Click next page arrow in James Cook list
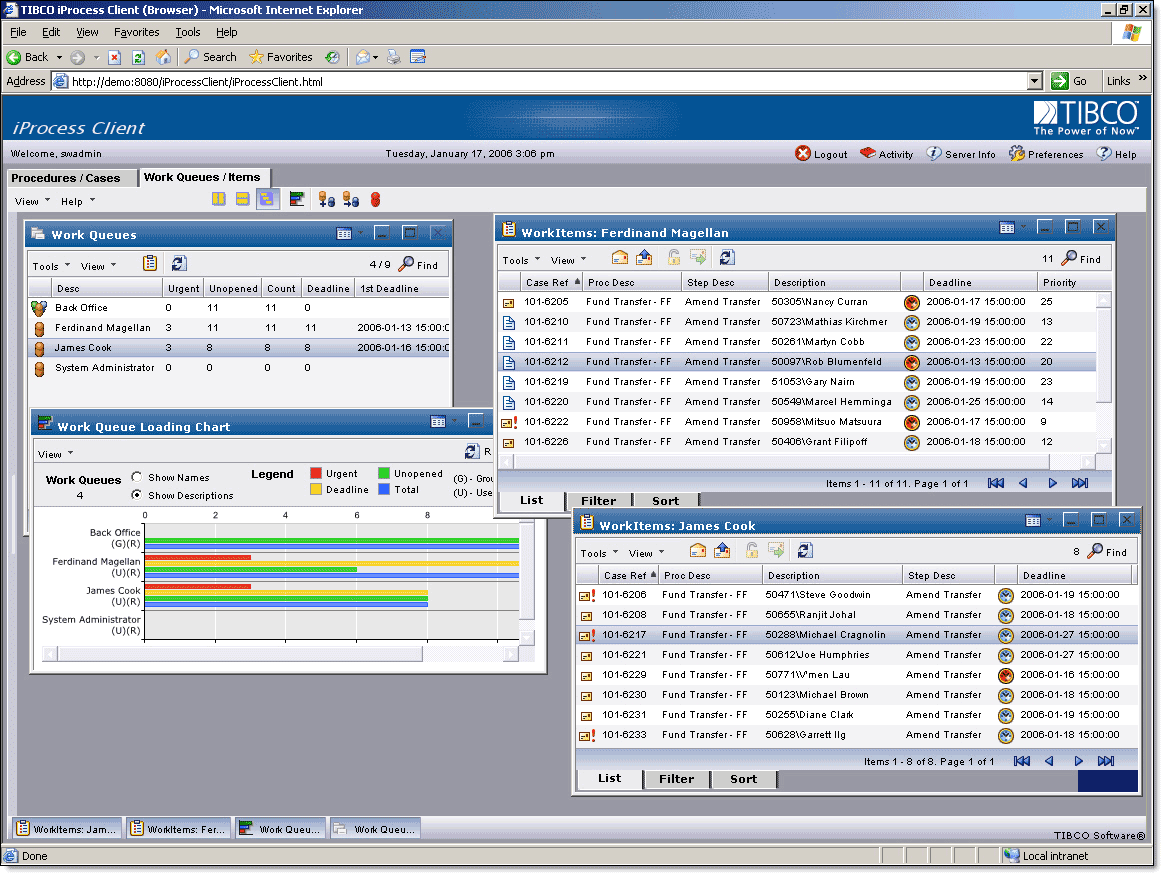 (1078, 761)
